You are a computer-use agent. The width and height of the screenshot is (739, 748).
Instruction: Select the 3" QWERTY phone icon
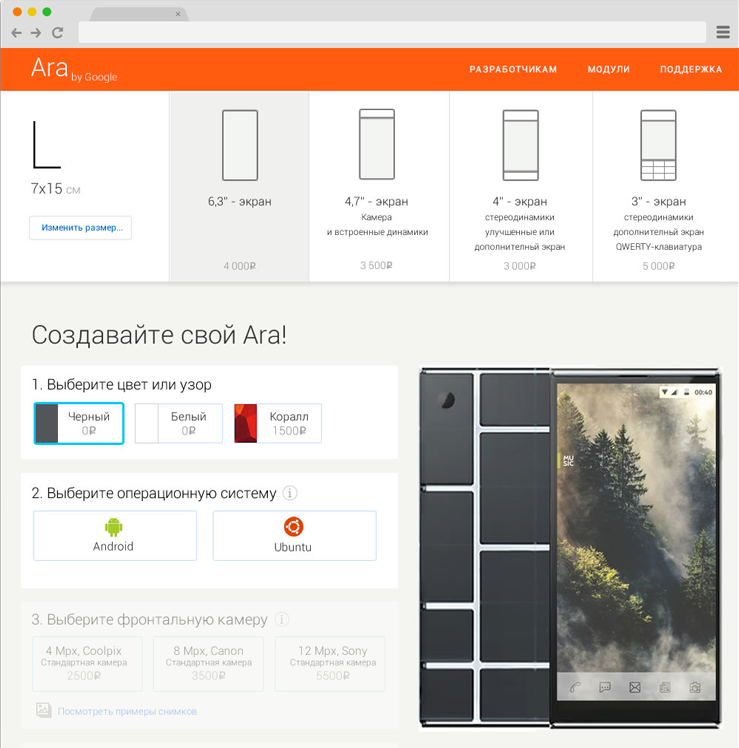(658, 145)
